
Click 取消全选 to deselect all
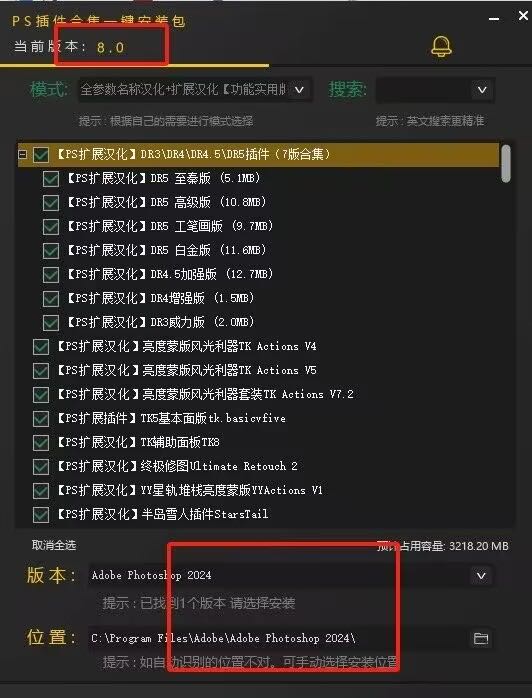[x=54, y=545]
